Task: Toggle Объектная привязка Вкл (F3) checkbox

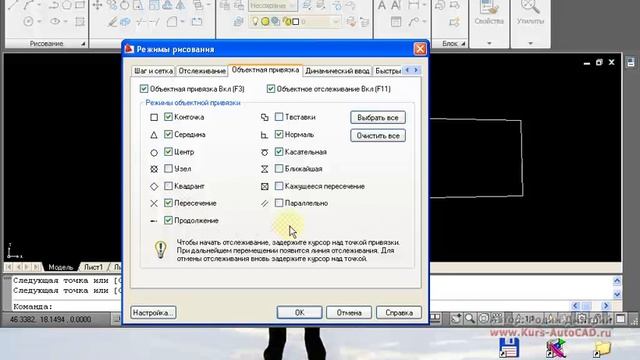Action: (x=144, y=89)
